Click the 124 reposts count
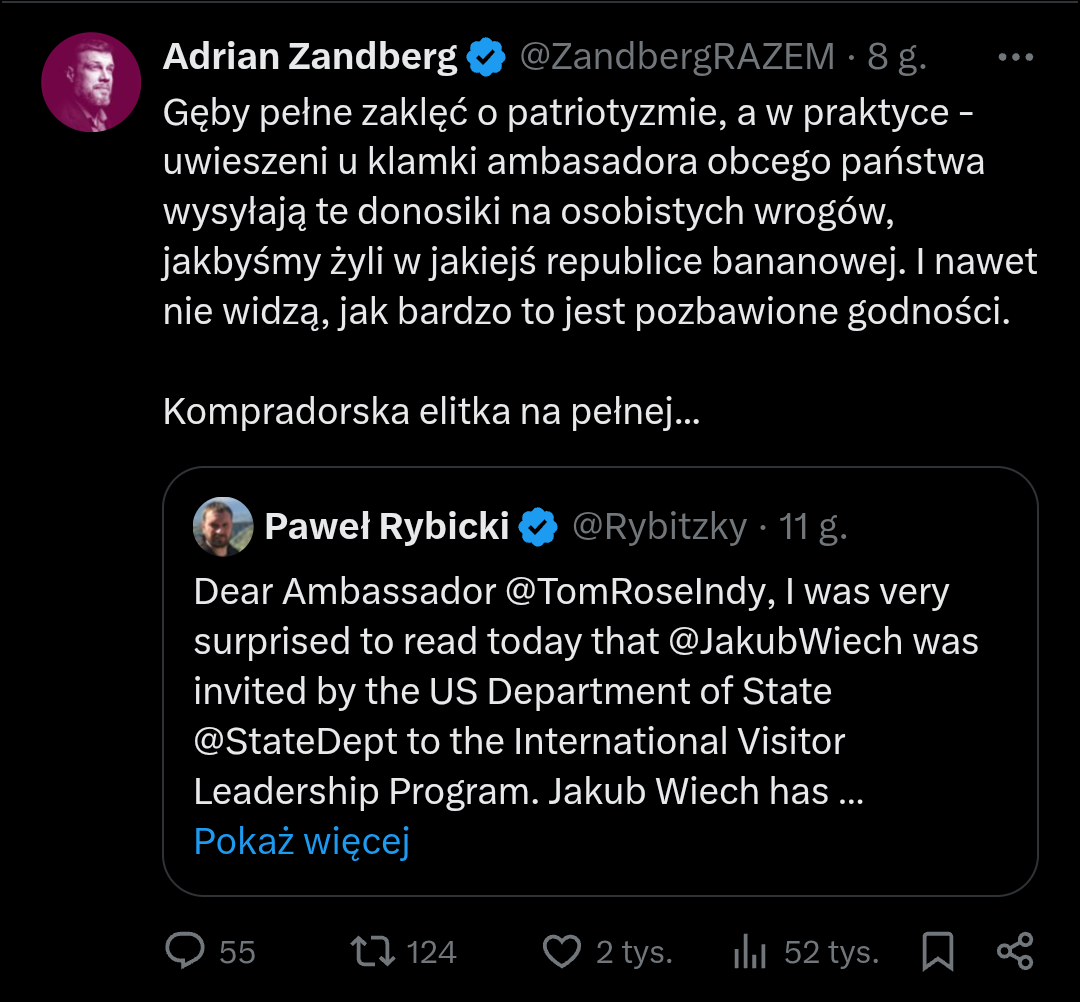This screenshot has height=1002, width=1080. click(431, 952)
